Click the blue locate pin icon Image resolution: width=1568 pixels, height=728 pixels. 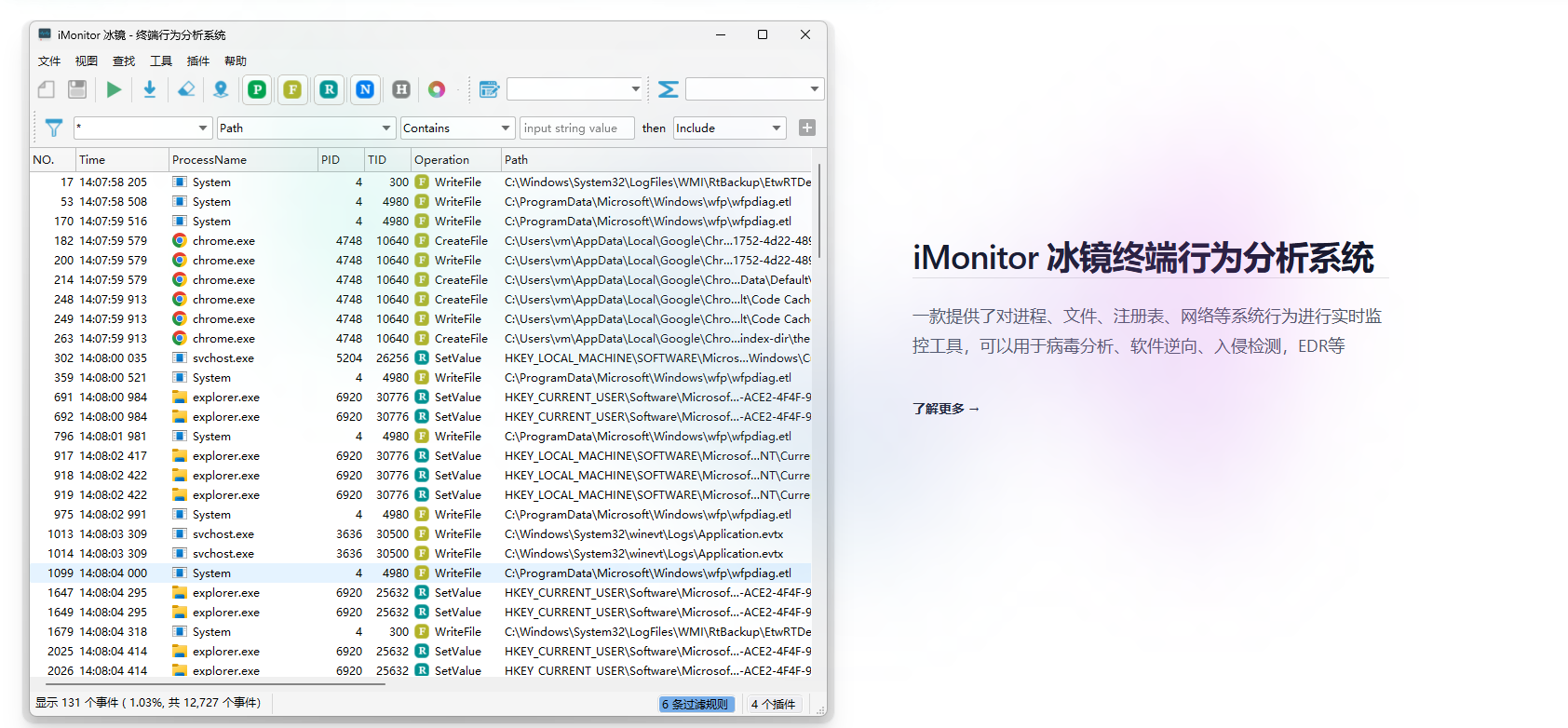point(221,89)
